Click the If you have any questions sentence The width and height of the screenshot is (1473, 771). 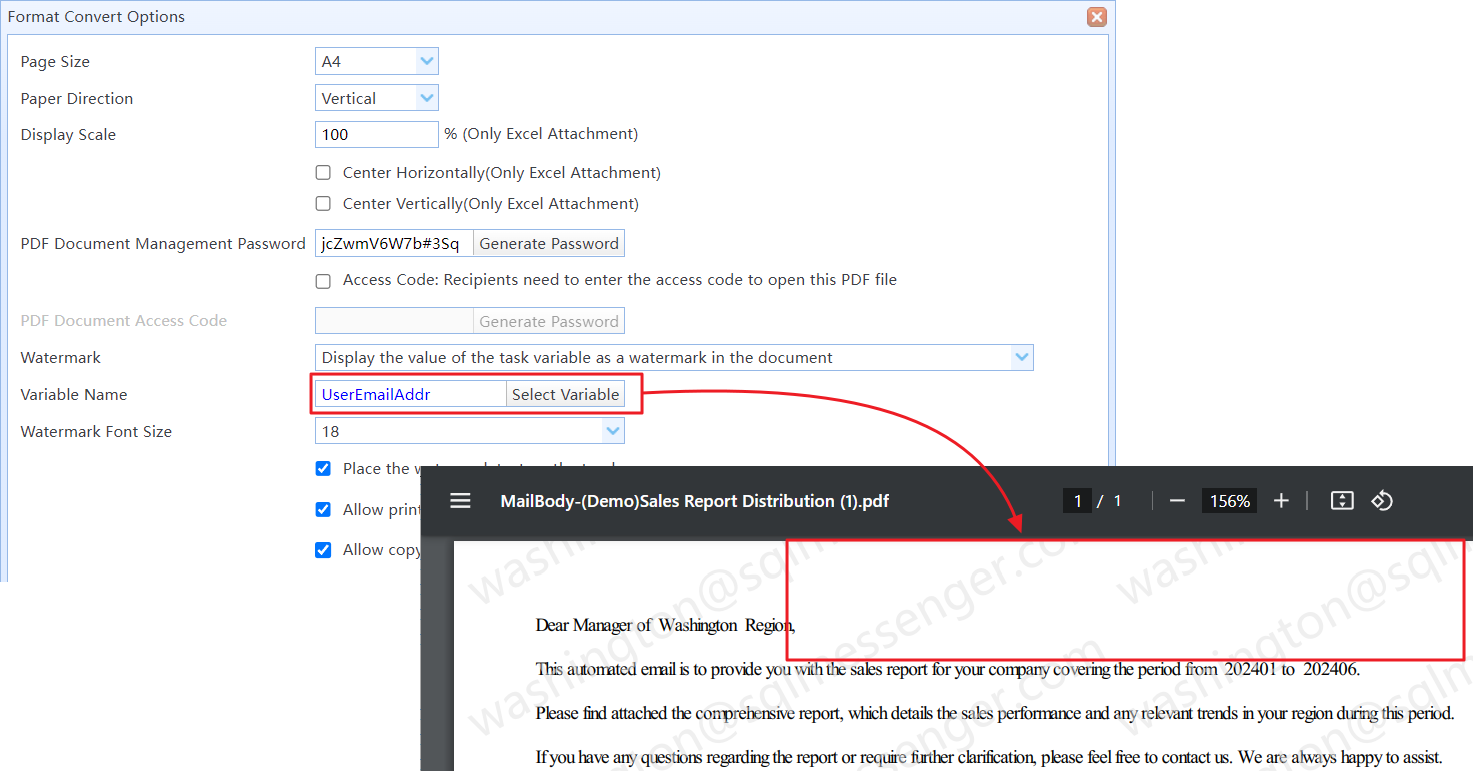click(989, 757)
